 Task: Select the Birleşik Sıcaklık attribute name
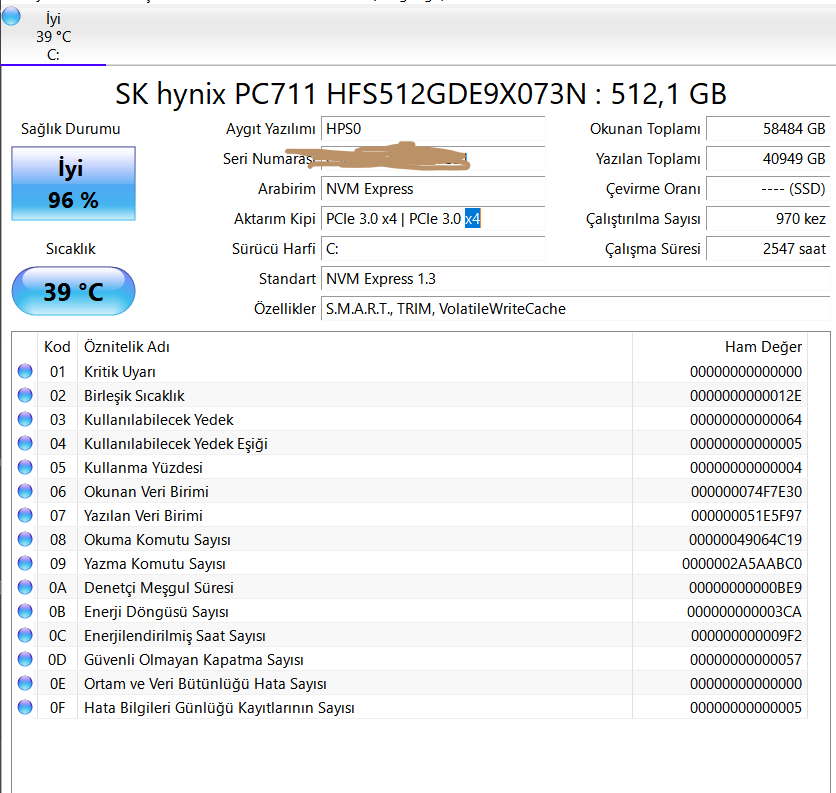134,396
